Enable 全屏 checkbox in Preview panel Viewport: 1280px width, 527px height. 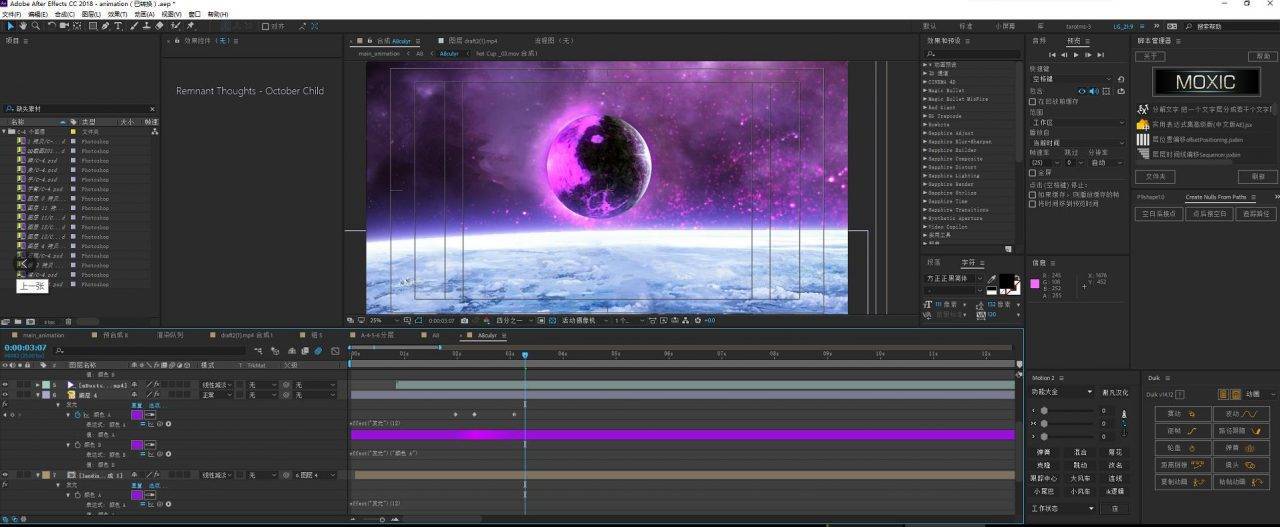pos(1032,173)
